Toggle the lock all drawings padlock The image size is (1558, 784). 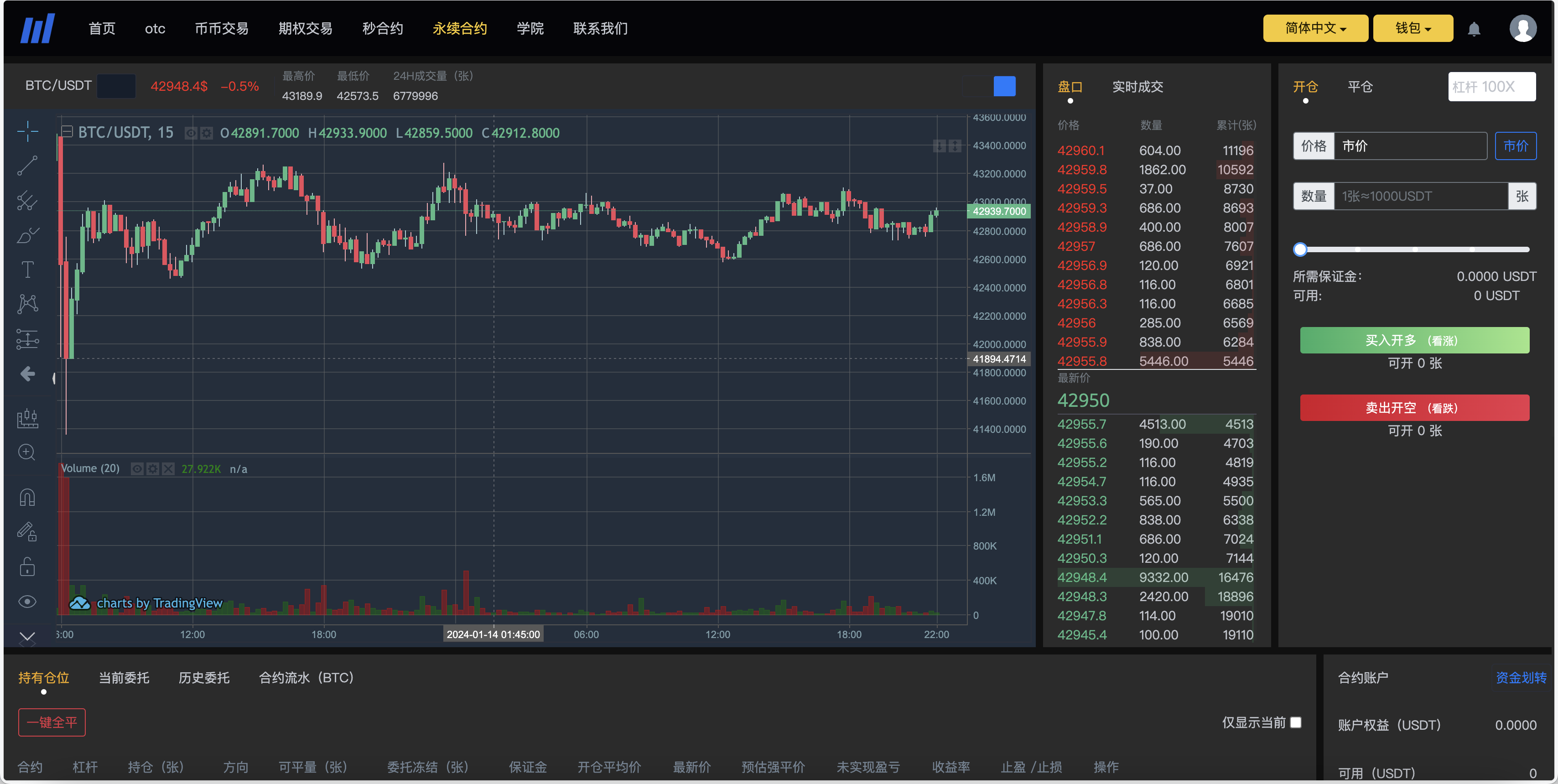(x=27, y=566)
